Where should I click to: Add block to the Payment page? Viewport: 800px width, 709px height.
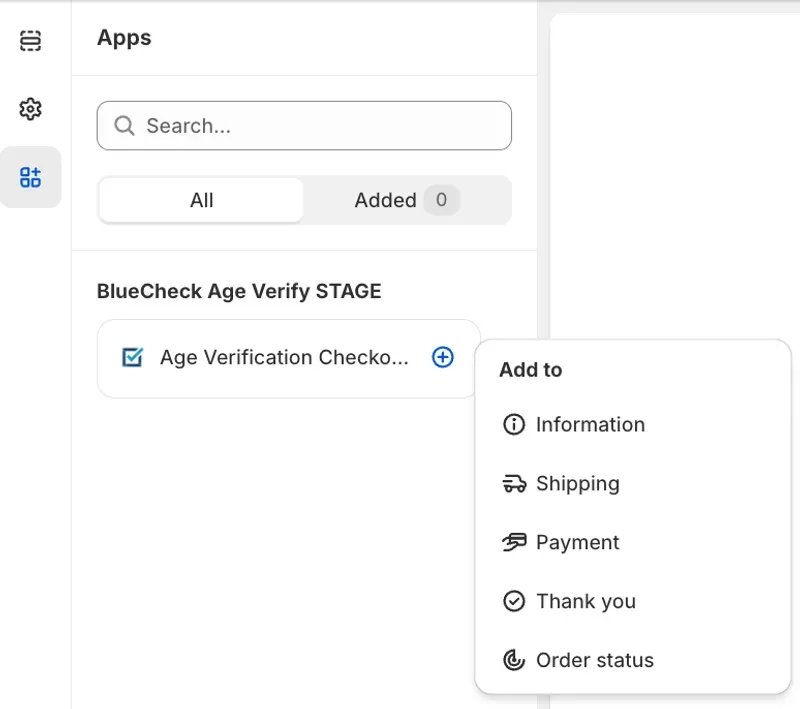[633, 542]
